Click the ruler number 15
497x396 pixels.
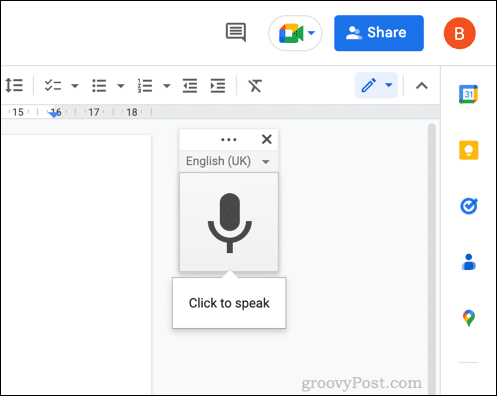pyautogui.click(x=18, y=112)
